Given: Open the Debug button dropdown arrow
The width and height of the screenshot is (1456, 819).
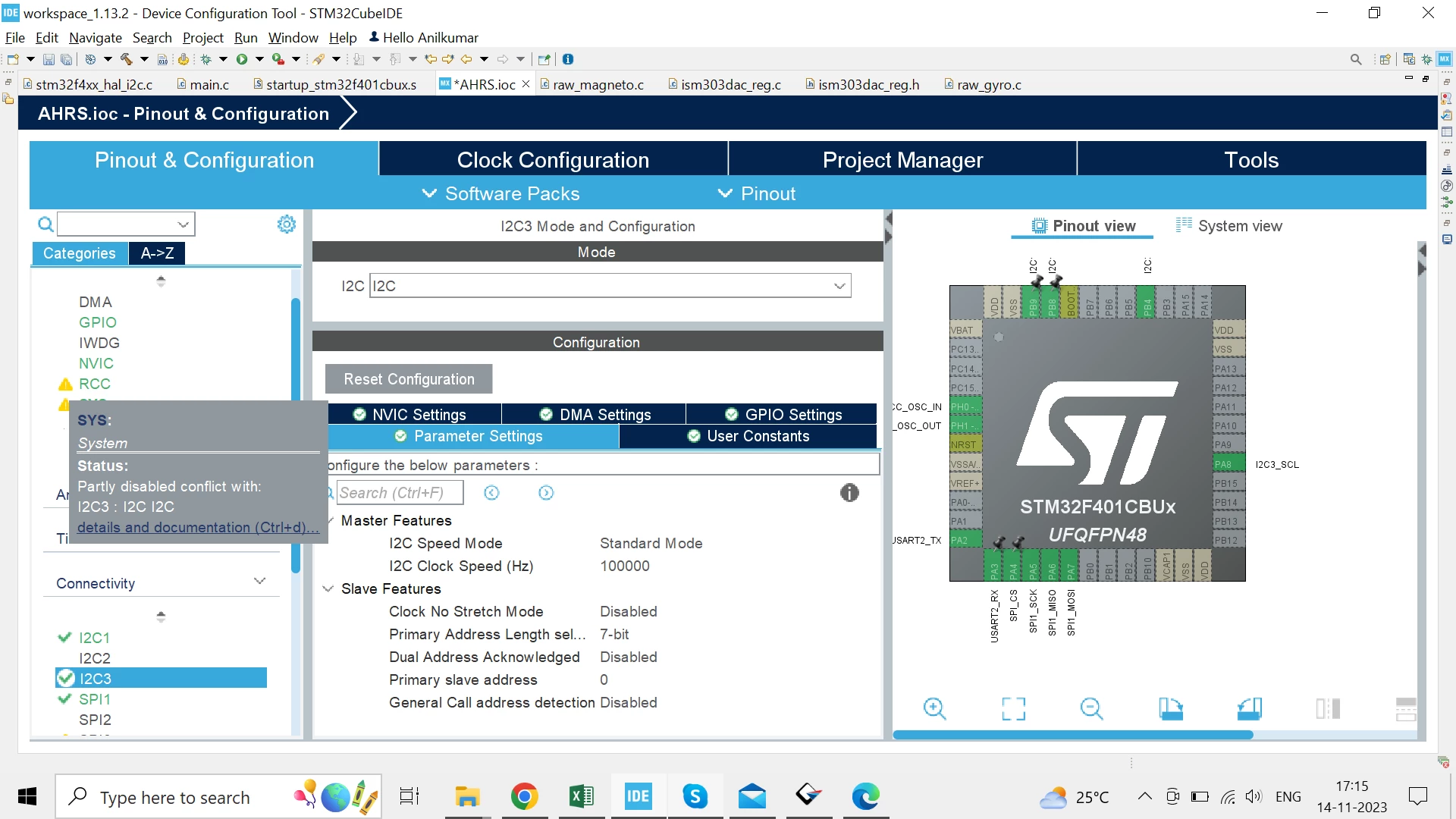Looking at the screenshot, I should 223,59.
